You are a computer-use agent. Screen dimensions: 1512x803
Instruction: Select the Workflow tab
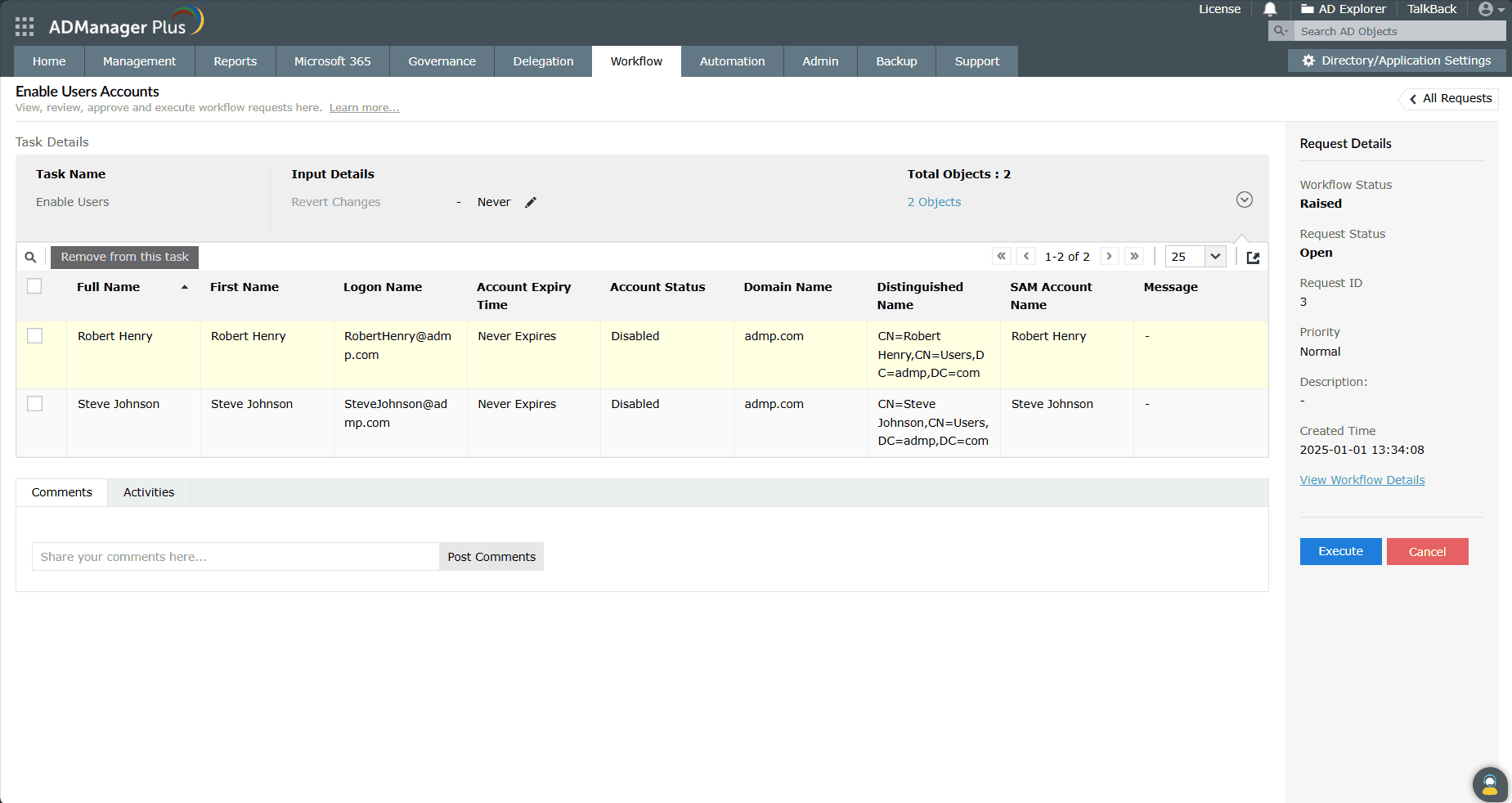(637, 61)
